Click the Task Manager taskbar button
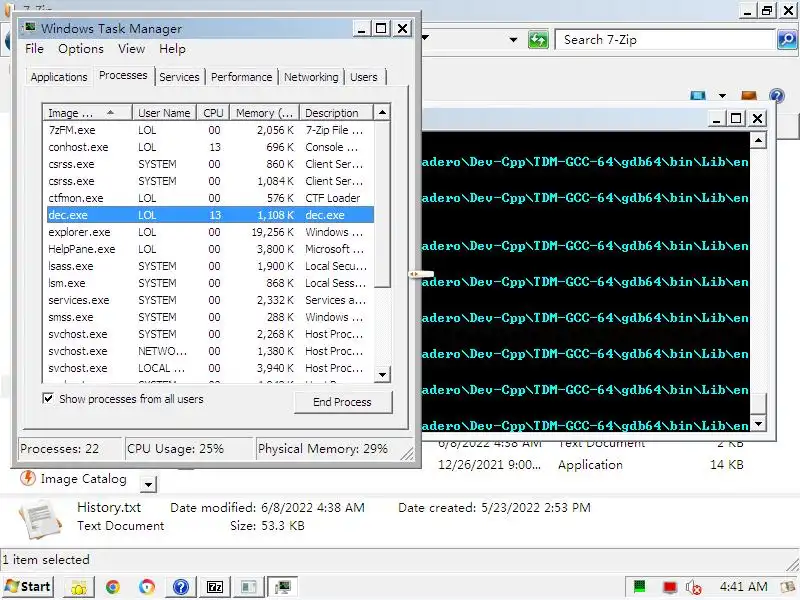800x600 pixels. click(282, 587)
